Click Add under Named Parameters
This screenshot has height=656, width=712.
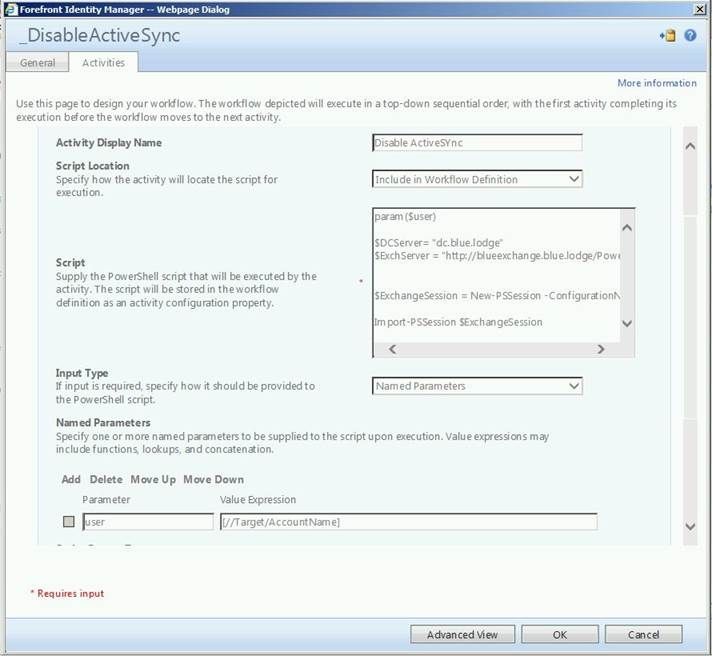(x=71, y=479)
